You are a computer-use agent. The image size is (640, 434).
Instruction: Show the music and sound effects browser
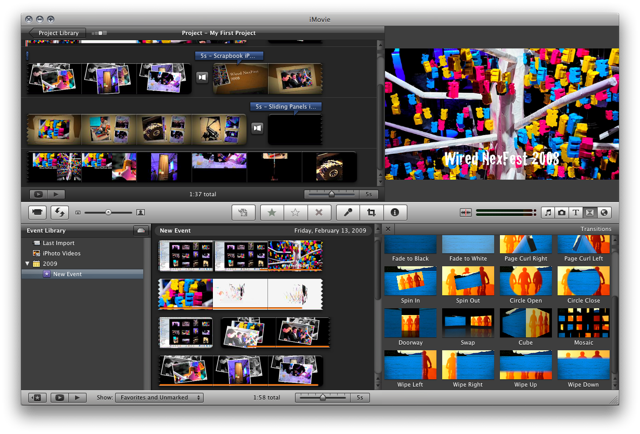pyautogui.click(x=548, y=212)
